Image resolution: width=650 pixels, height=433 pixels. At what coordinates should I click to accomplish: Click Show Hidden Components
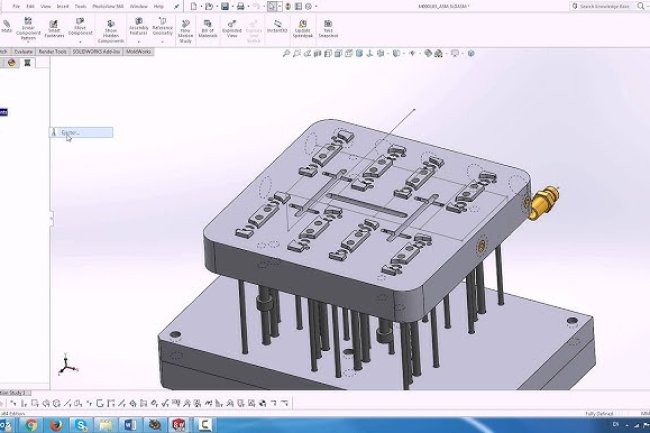[x=111, y=31]
